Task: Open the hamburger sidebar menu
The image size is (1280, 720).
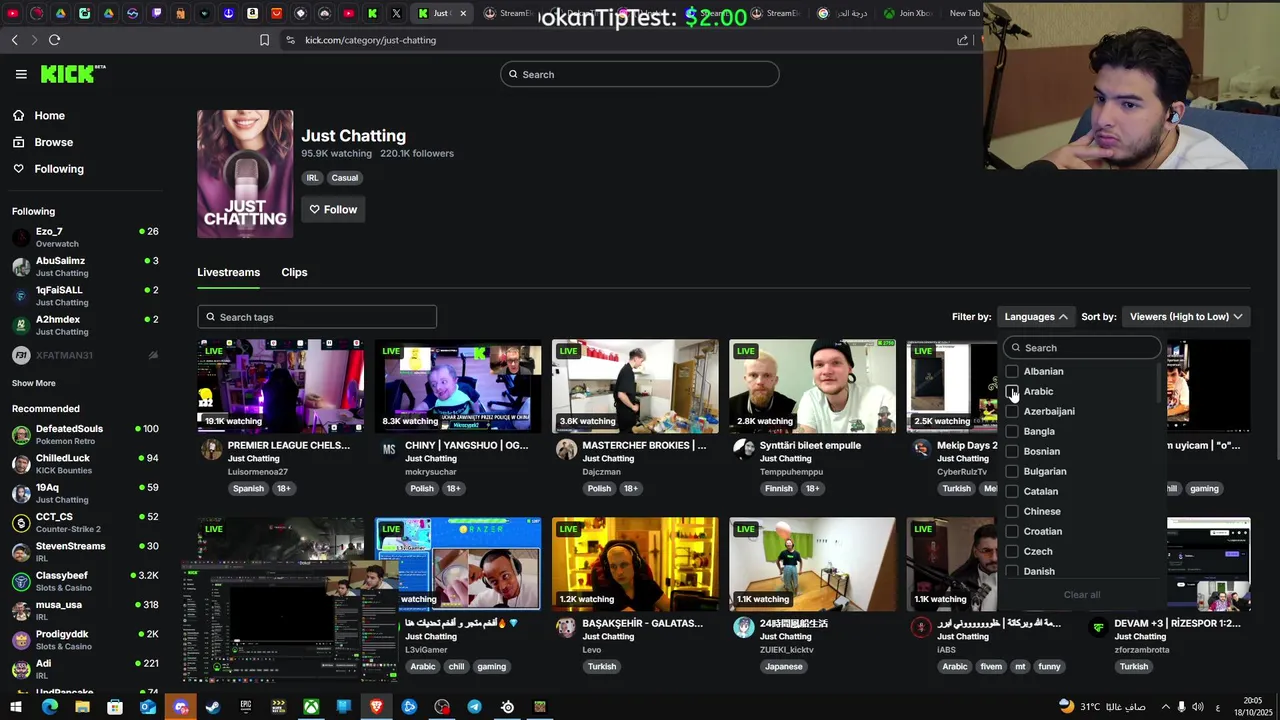Action: pos(21,74)
